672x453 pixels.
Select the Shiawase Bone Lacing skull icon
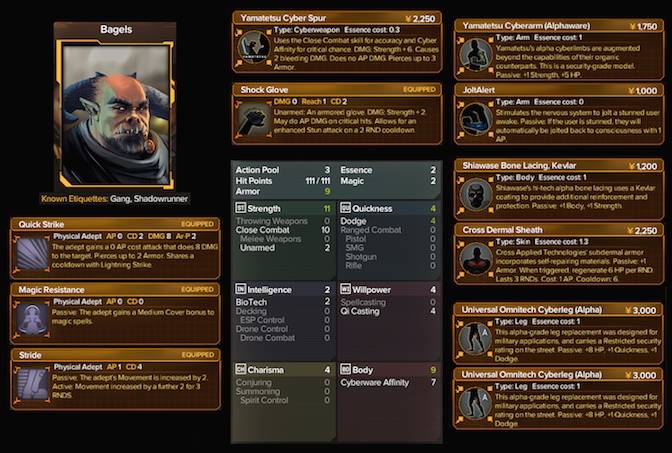[x=476, y=195]
